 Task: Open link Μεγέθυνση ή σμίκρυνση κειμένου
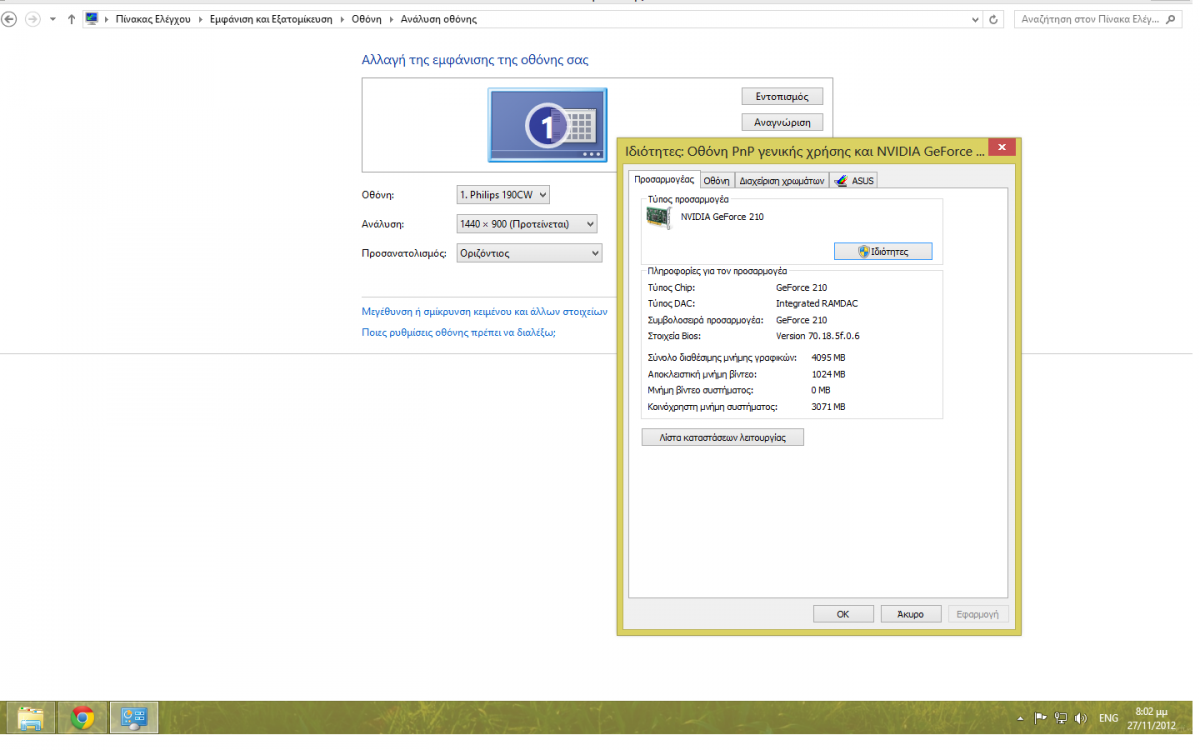[x=484, y=311]
